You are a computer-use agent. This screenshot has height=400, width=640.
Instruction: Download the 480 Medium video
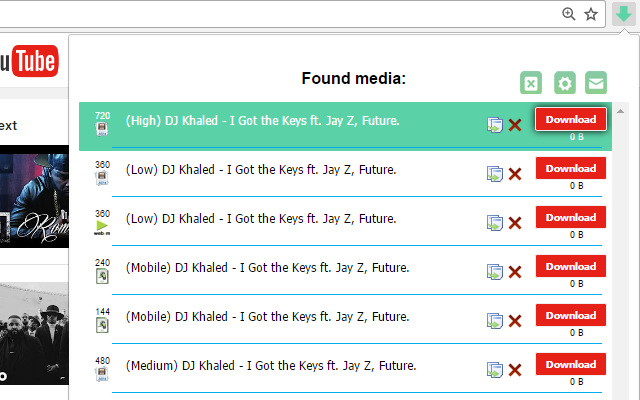pyautogui.click(x=571, y=364)
